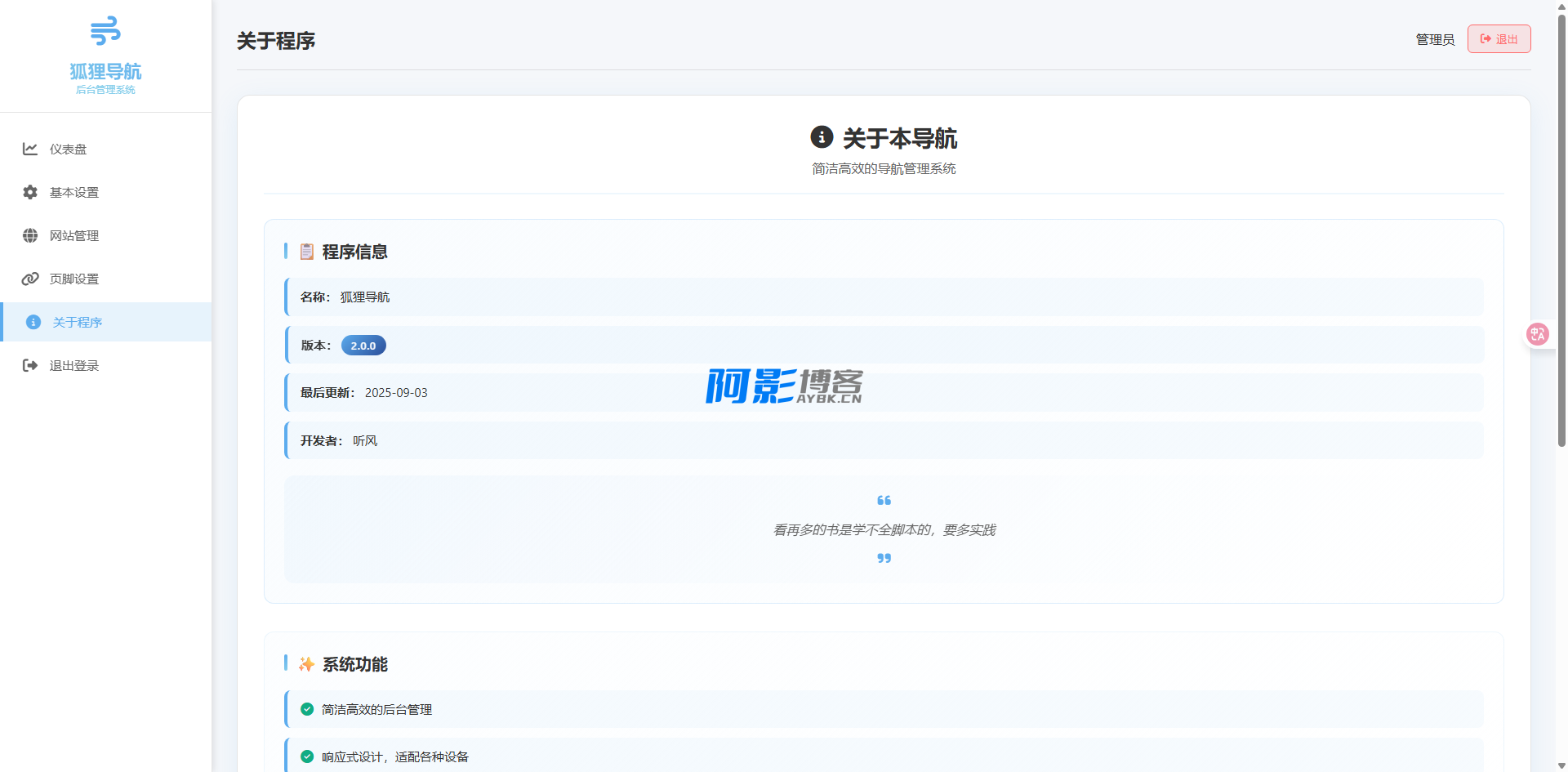Click the vertical scrollbar thumb
The image size is (1568, 772).
pos(1561,229)
